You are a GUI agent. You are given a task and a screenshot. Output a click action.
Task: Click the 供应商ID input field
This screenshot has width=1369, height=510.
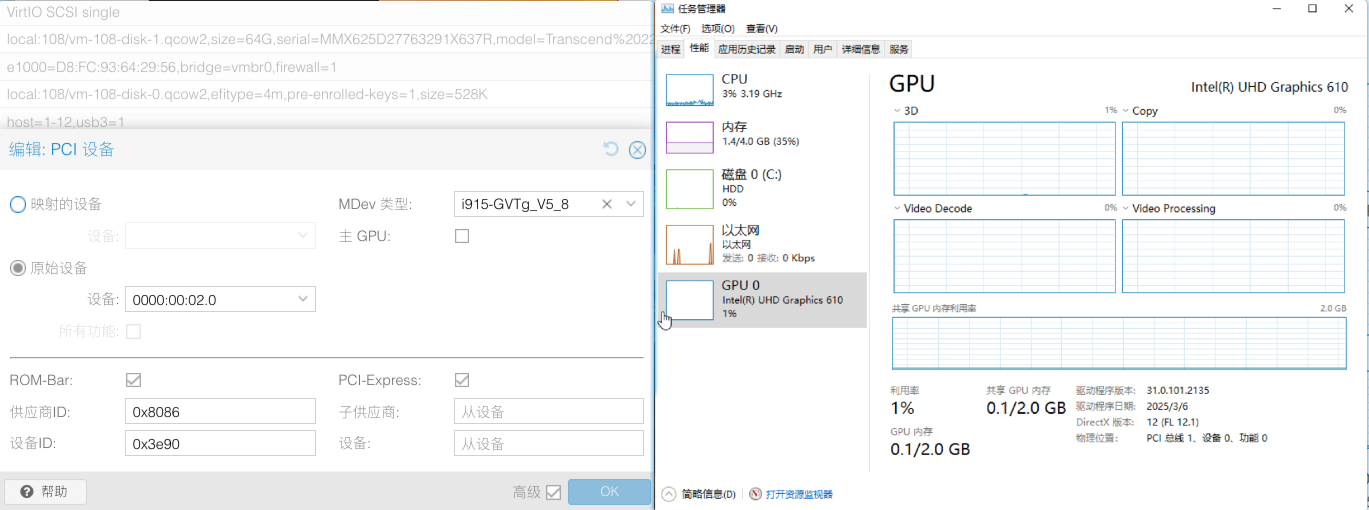click(220, 412)
